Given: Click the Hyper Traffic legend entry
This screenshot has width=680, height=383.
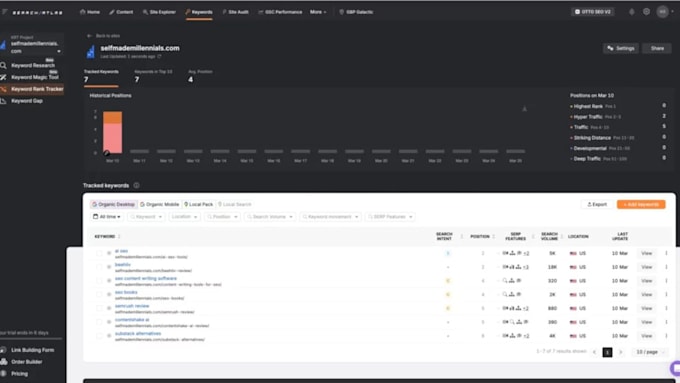Looking at the screenshot, I should [588, 117].
